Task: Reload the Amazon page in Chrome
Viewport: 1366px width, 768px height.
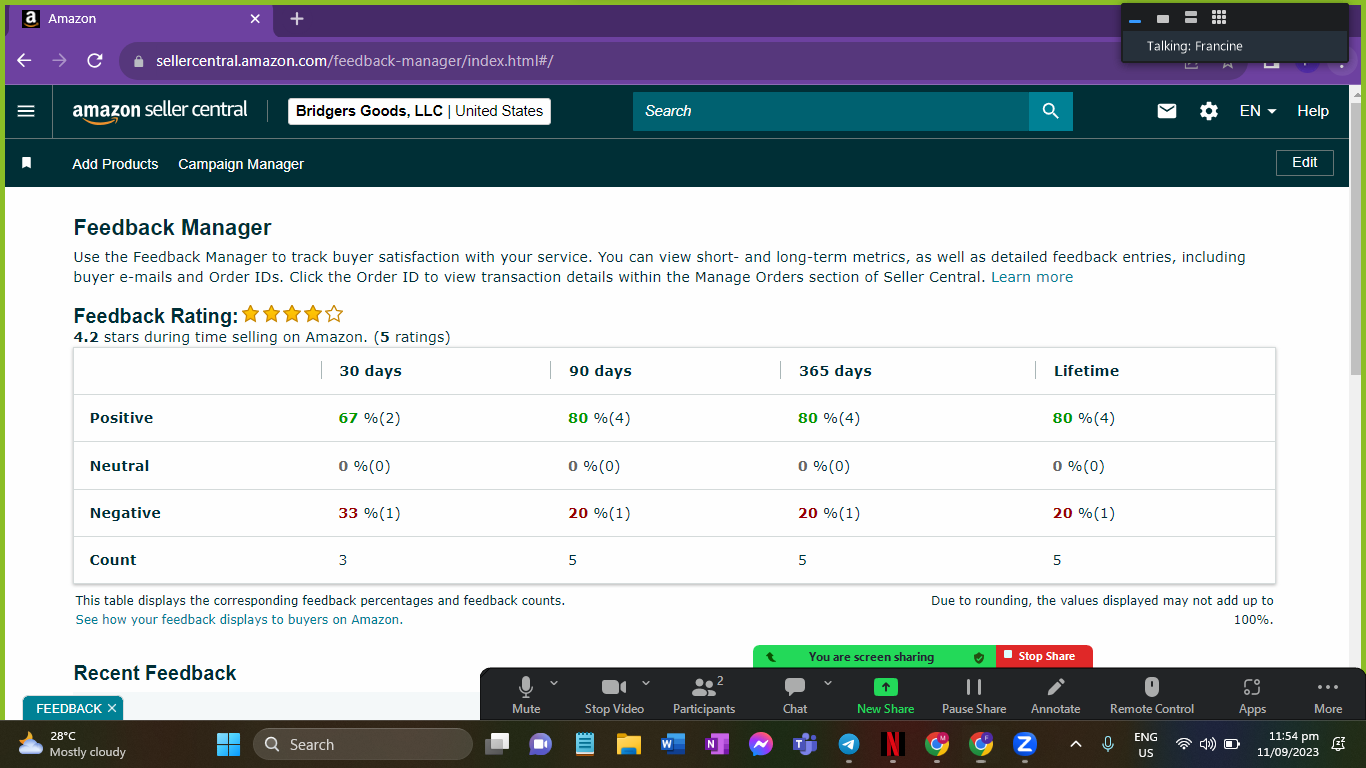Action: (x=95, y=61)
